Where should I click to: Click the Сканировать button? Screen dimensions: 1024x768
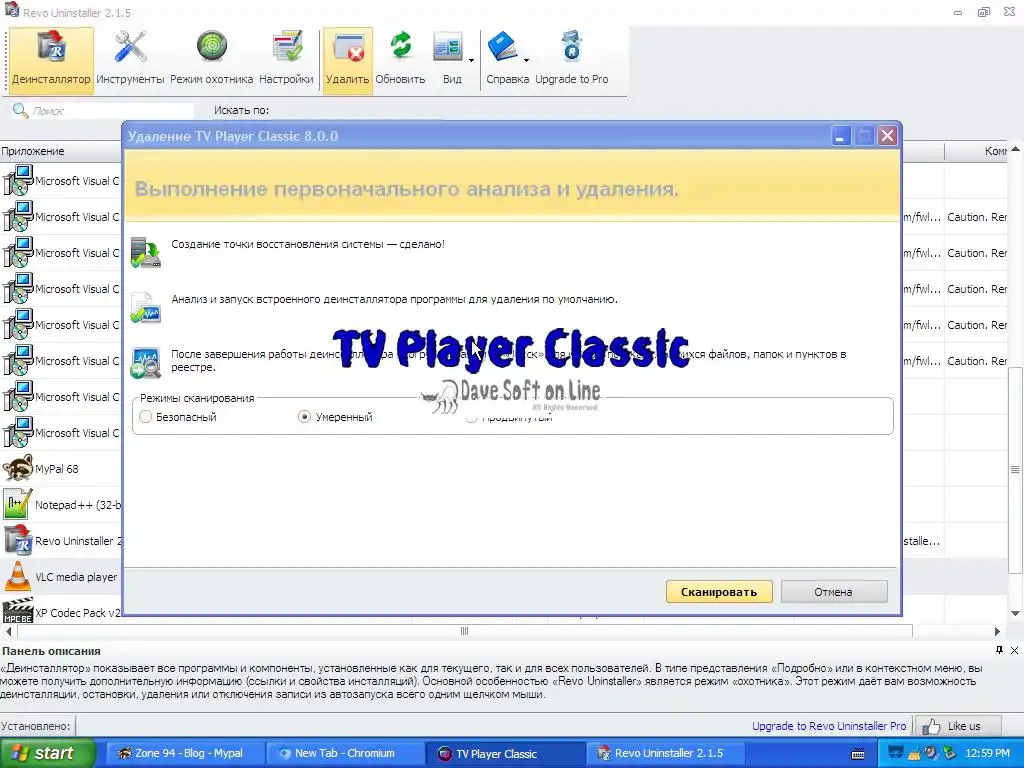pyautogui.click(x=719, y=592)
